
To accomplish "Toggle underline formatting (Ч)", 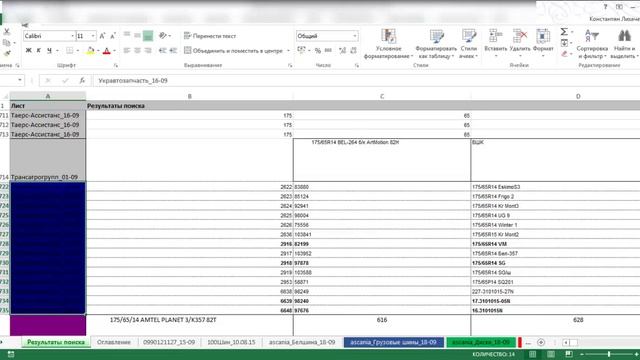I will (x=49, y=51).
